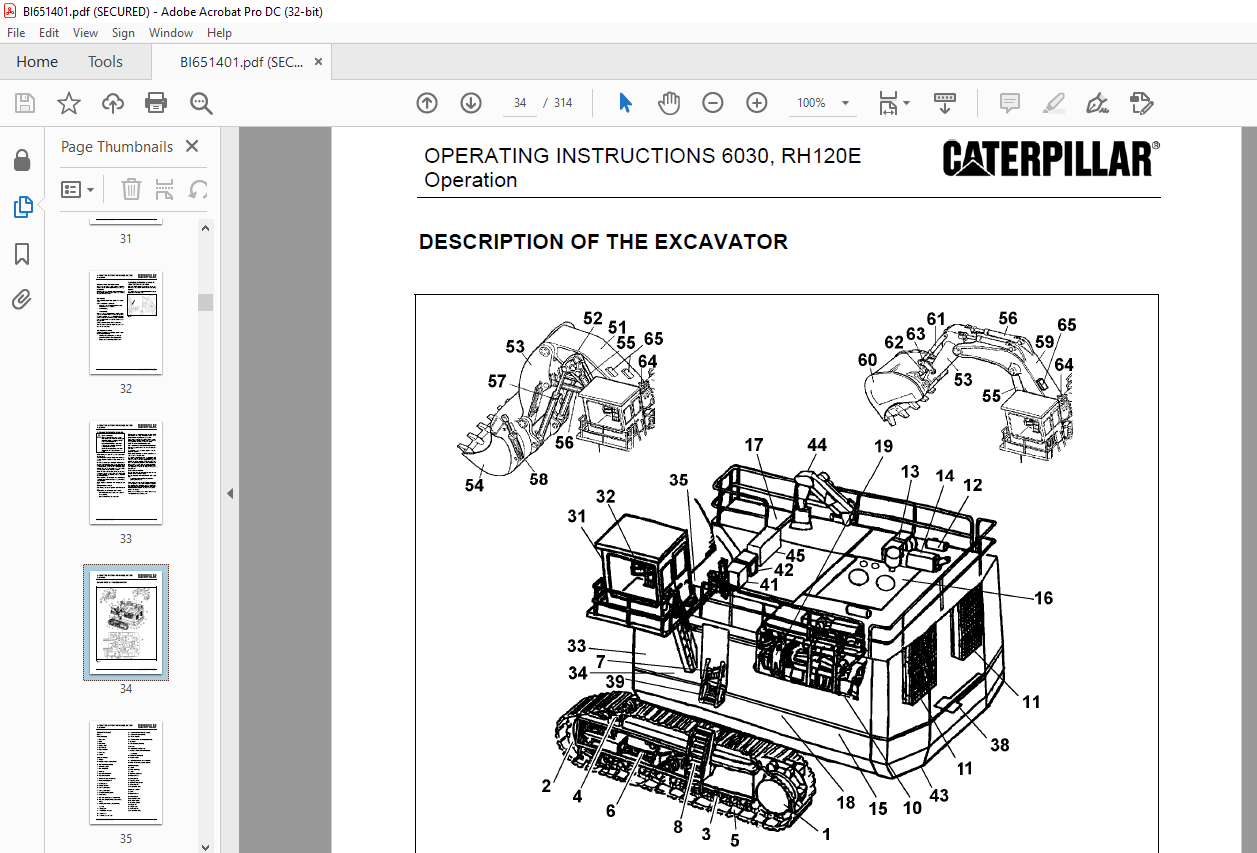Open the security lock panel icon
Screen dimensions: 1257x853
(22, 160)
